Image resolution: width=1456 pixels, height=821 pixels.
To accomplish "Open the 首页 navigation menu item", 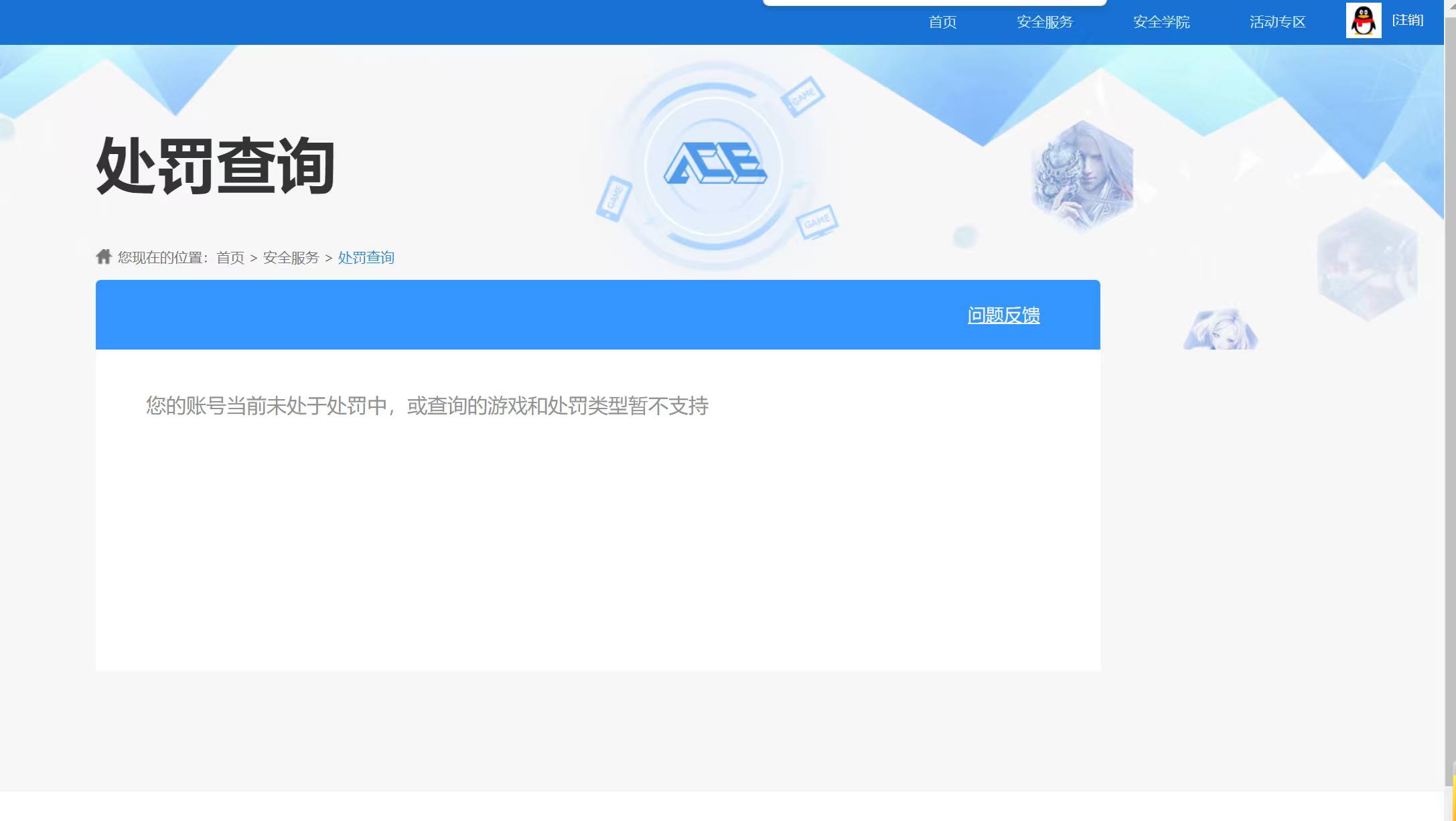I will click(942, 22).
